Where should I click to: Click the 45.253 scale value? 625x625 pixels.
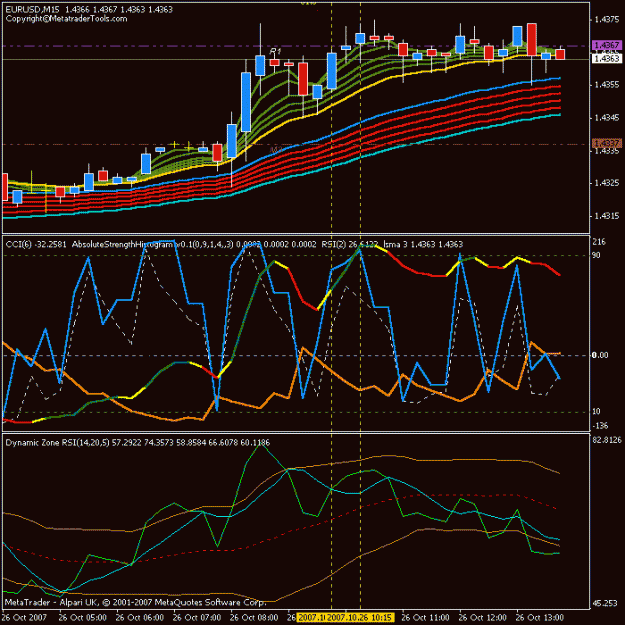(605, 603)
